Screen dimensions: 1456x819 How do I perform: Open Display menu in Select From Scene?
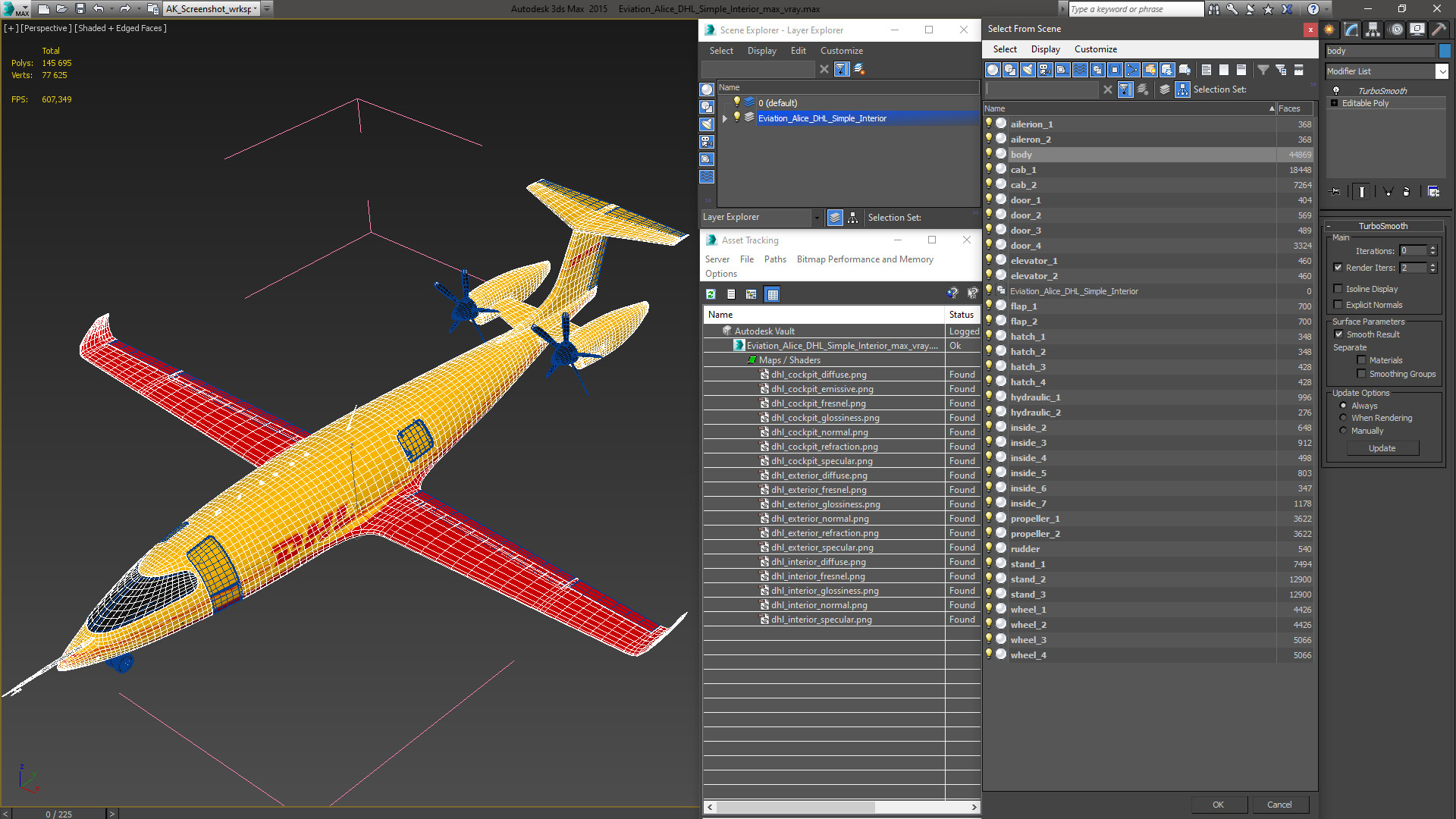(x=1045, y=49)
